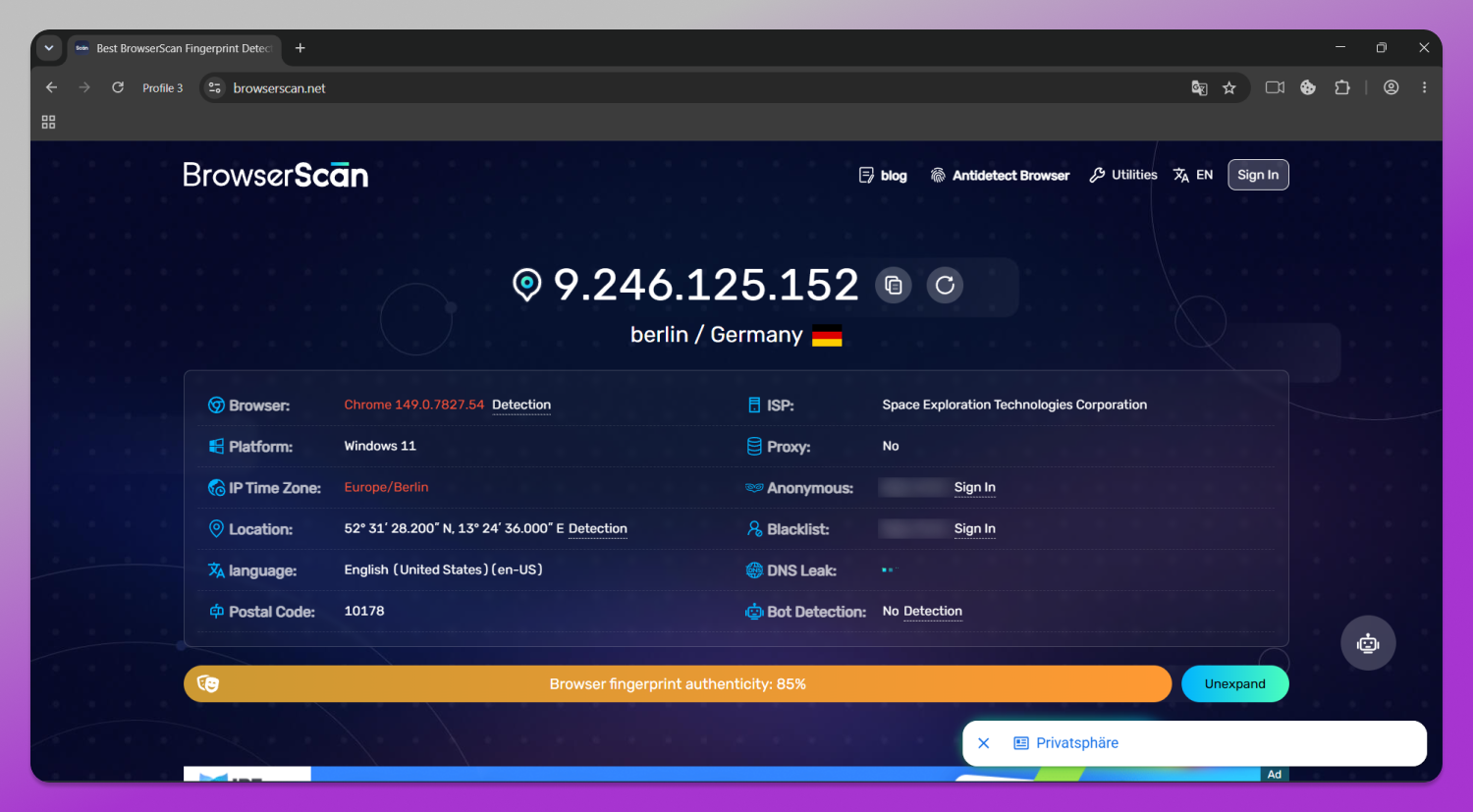Refresh the IP address using the circular arrow
1473x812 pixels.
(x=945, y=286)
